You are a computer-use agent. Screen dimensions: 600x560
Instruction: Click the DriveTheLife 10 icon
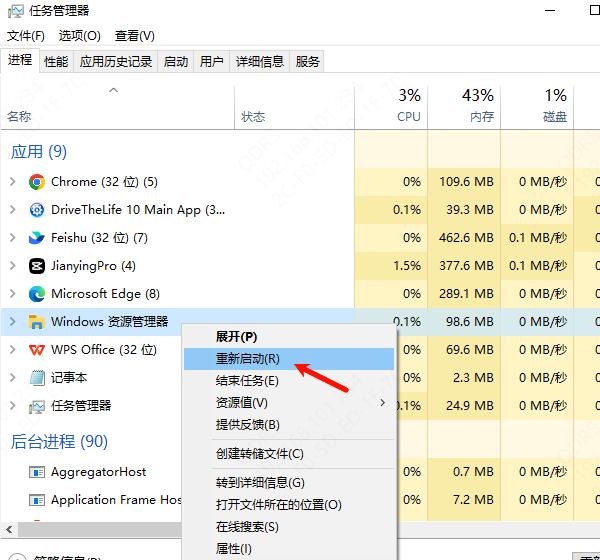(x=37, y=210)
